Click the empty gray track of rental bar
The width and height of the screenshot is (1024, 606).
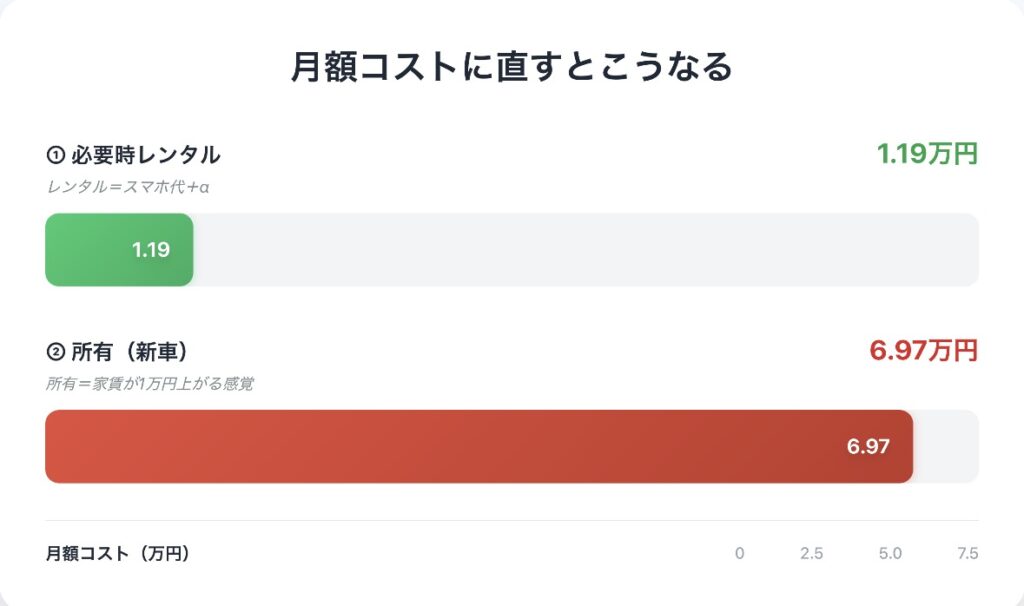585,250
